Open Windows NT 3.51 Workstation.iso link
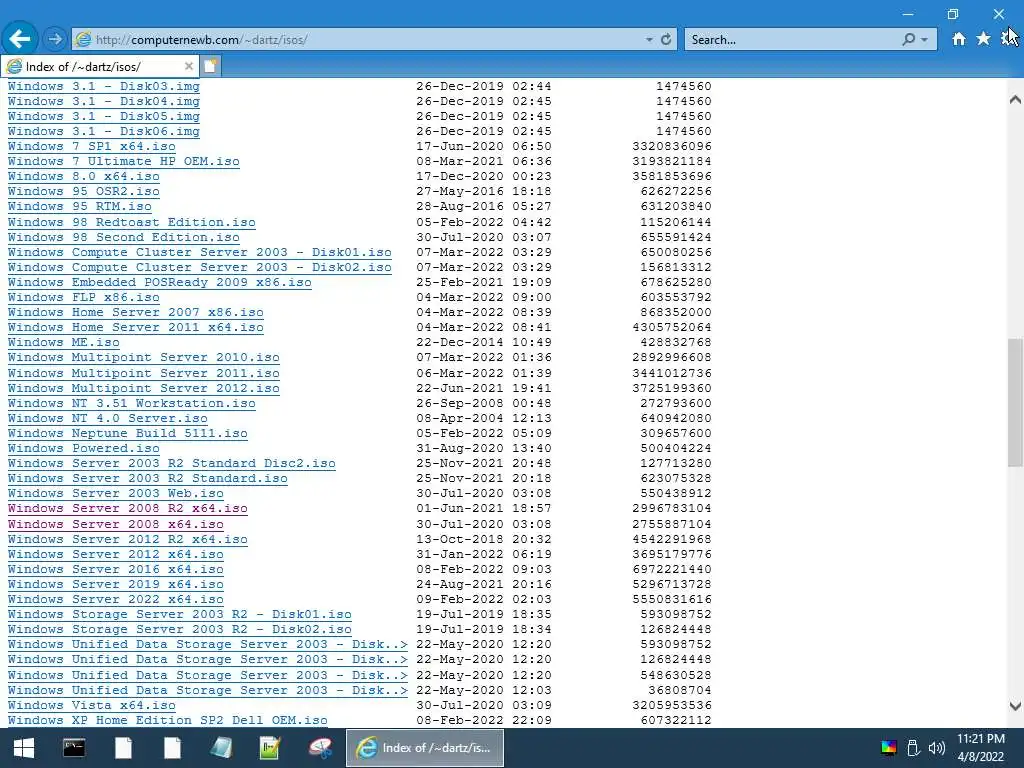This screenshot has width=1024, height=768. click(131, 403)
